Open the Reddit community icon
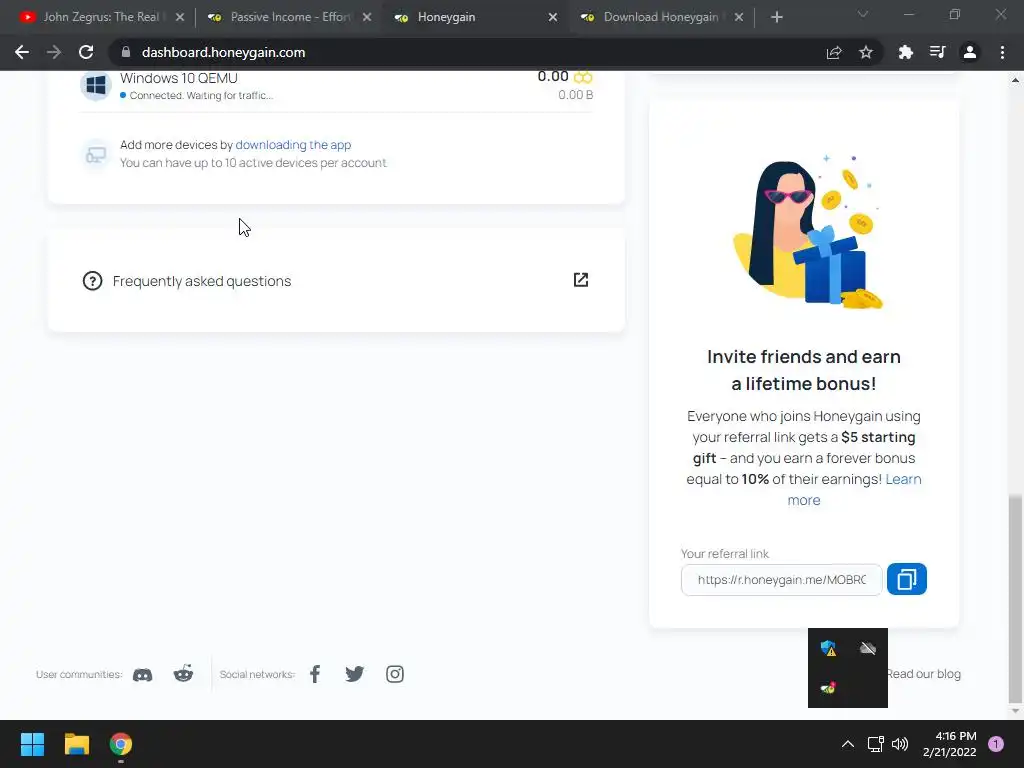Image resolution: width=1024 pixels, height=768 pixels. click(184, 674)
